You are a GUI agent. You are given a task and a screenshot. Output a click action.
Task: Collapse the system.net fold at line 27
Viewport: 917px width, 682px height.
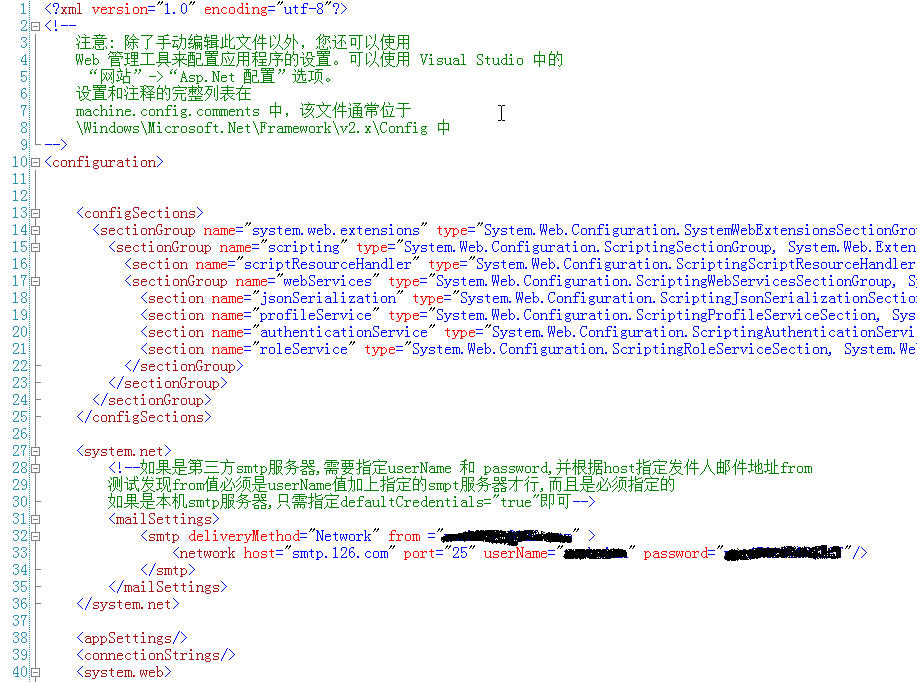(x=35, y=452)
